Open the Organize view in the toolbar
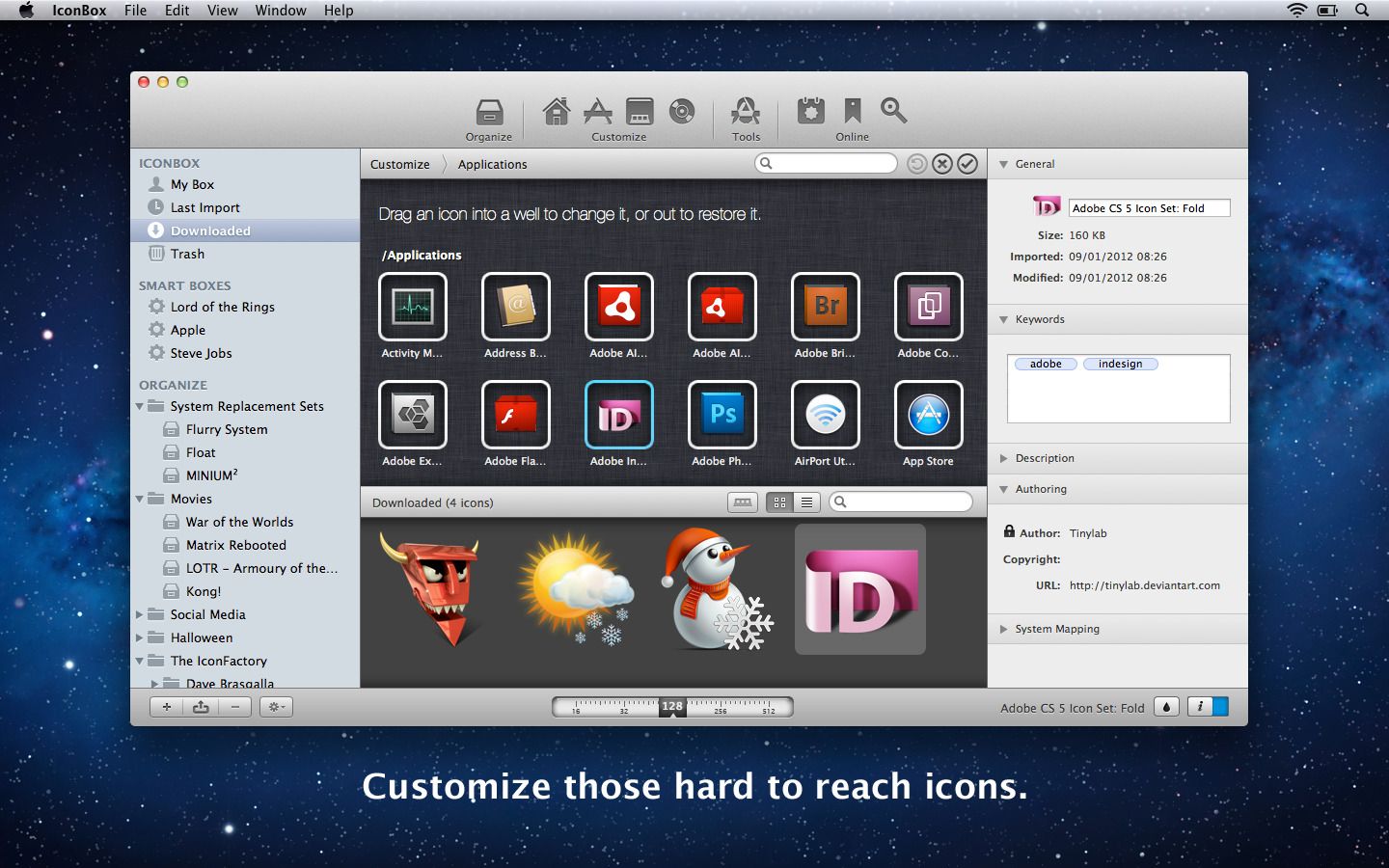 point(488,114)
